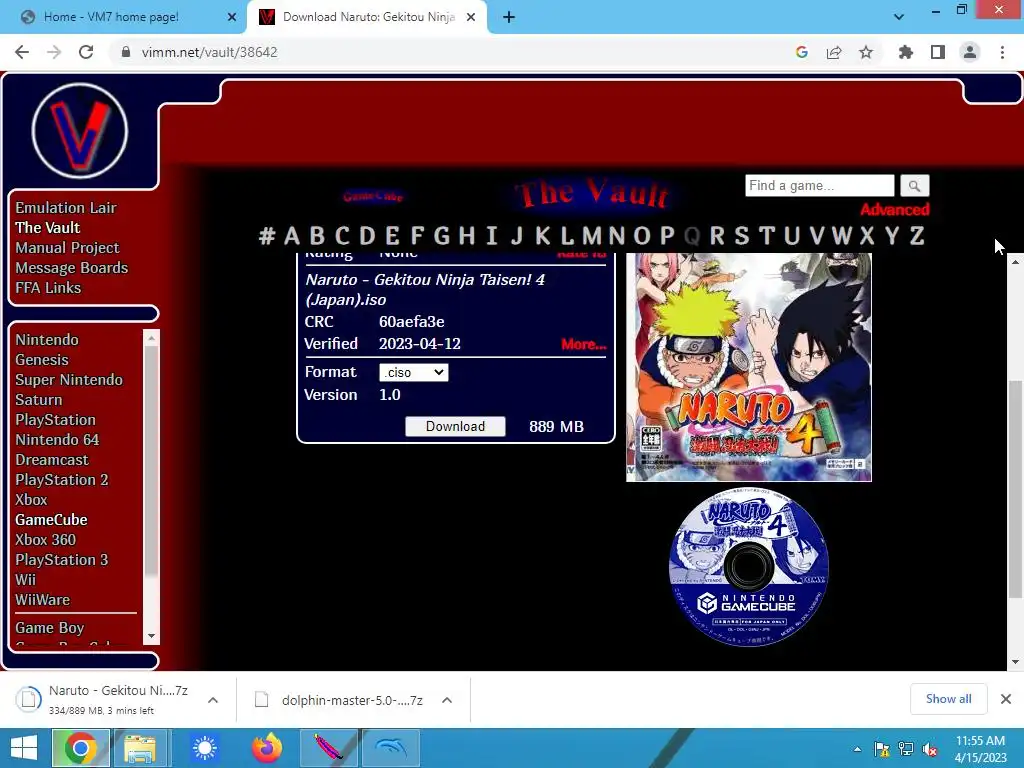Viewport: 1024px width, 768px height.
Task: Click the Download button
Action: pos(455,426)
